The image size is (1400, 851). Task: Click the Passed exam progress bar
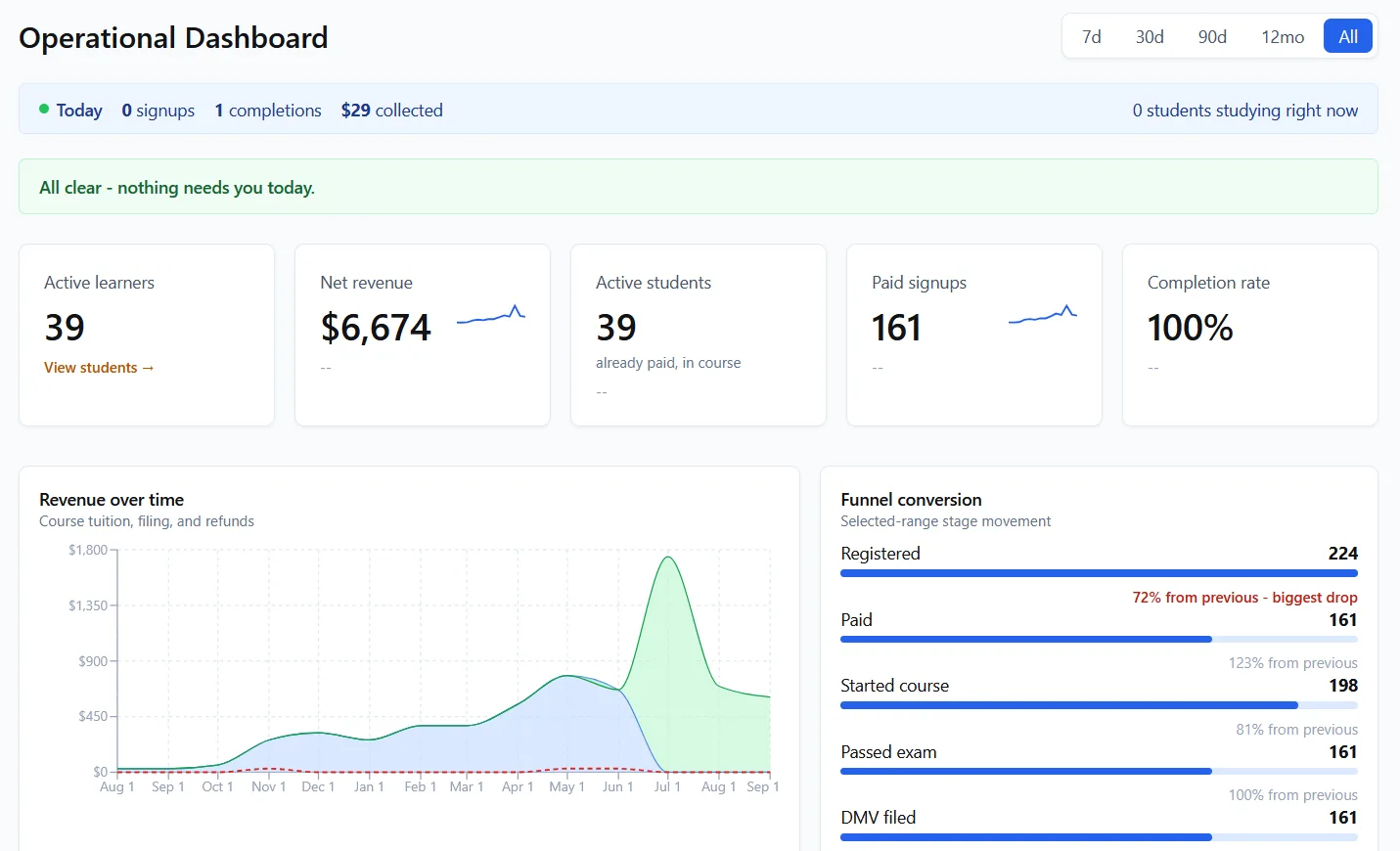(1099, 771)
